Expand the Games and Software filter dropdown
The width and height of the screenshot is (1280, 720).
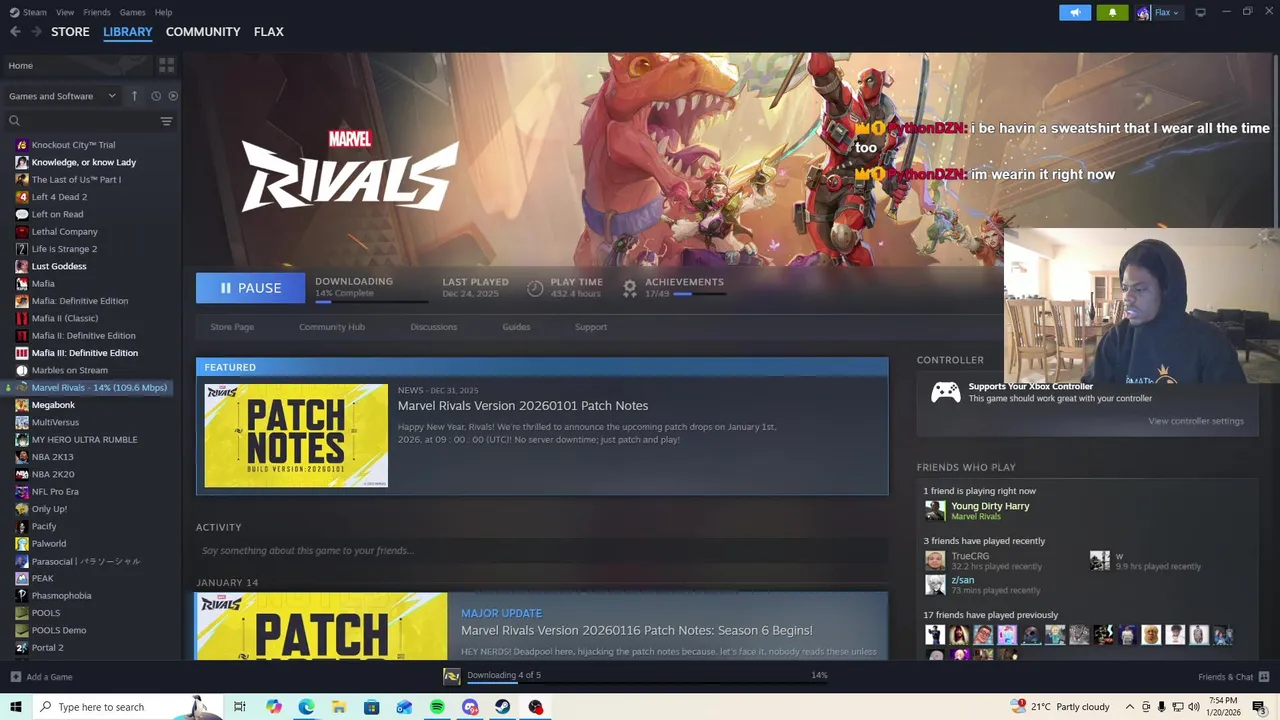(x=62, y=96)
